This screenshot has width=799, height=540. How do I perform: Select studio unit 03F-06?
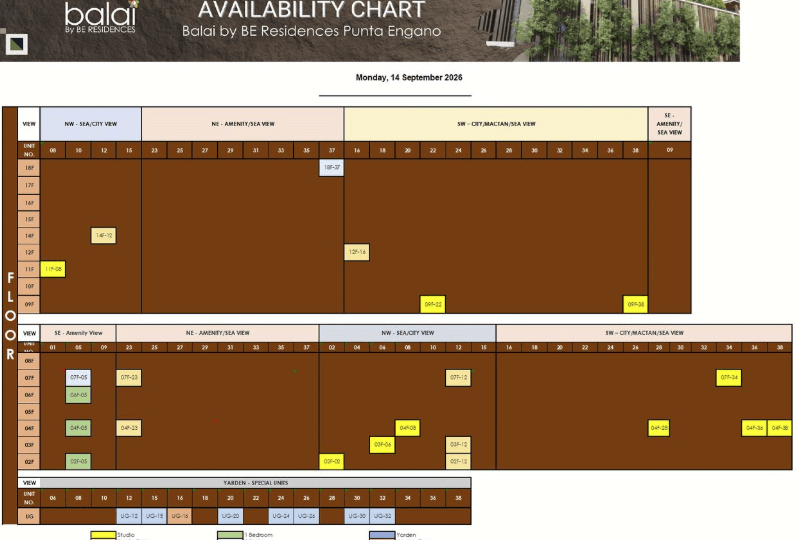tap(382, 445)
